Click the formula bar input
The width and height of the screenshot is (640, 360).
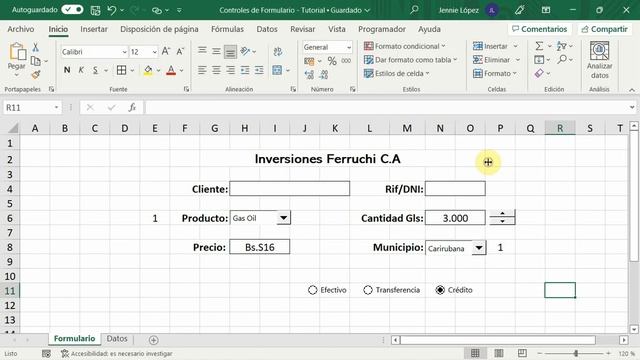tap(388, 107)
